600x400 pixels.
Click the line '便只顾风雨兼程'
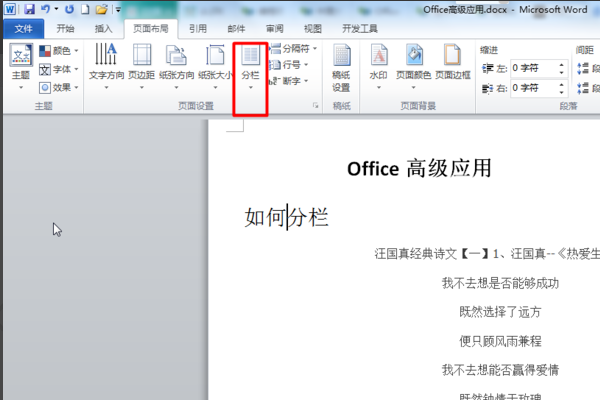tap(500, 341)
